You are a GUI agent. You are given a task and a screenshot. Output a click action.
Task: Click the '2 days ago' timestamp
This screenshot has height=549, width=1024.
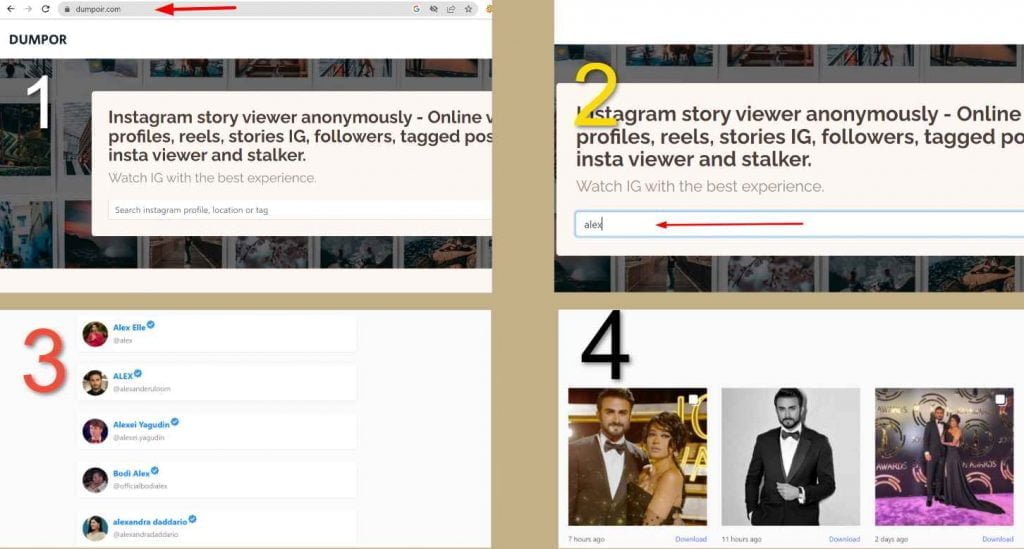891,539
